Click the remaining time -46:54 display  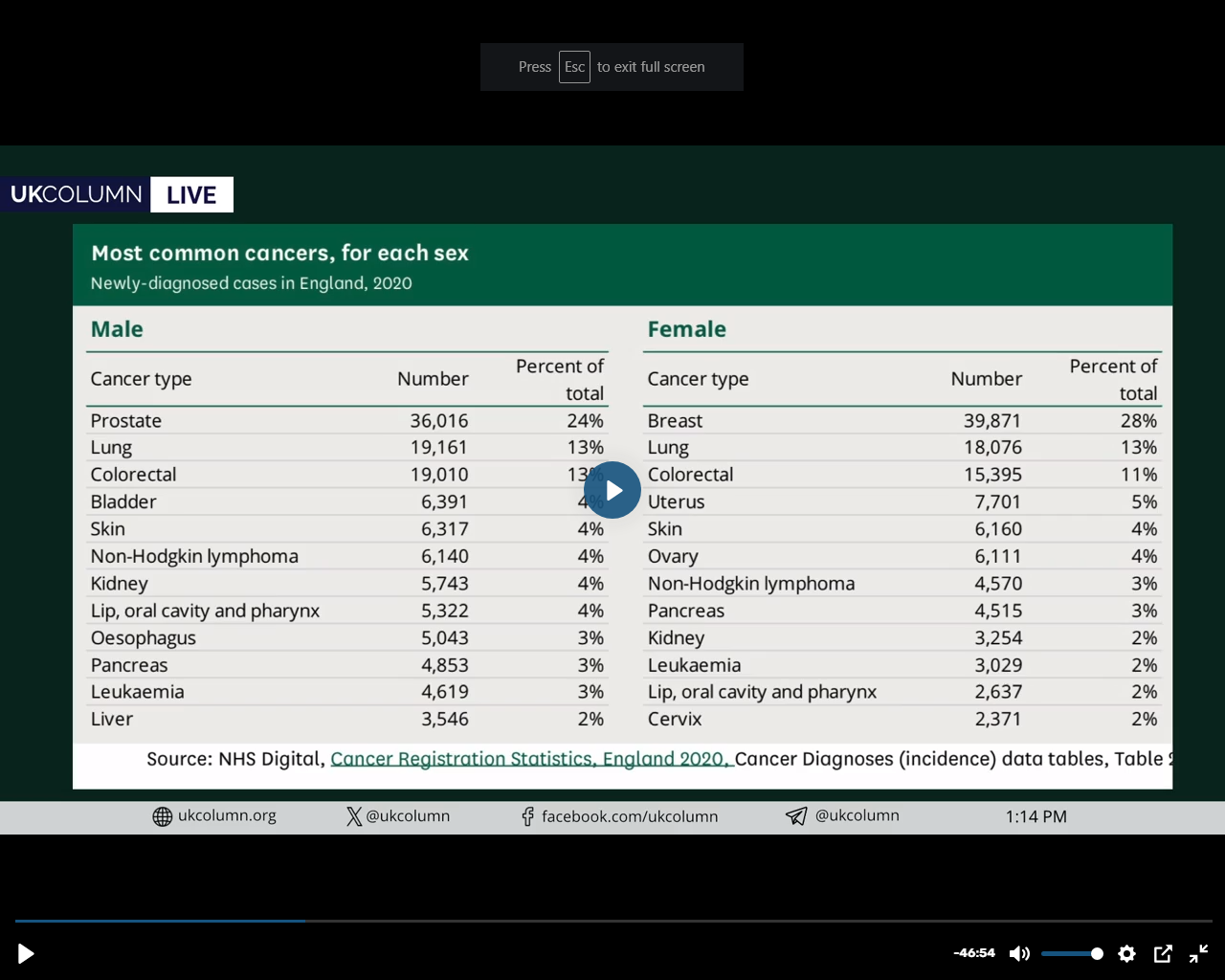tap(974, 953)
